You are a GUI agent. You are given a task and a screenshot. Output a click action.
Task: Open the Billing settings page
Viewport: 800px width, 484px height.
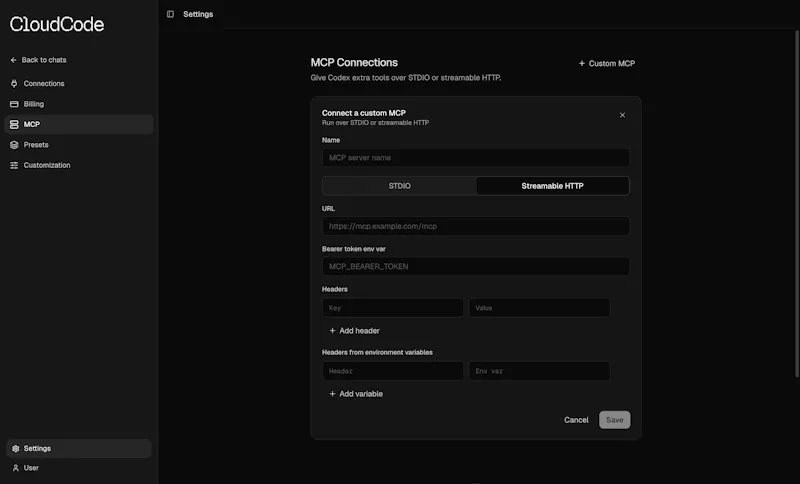79,104
